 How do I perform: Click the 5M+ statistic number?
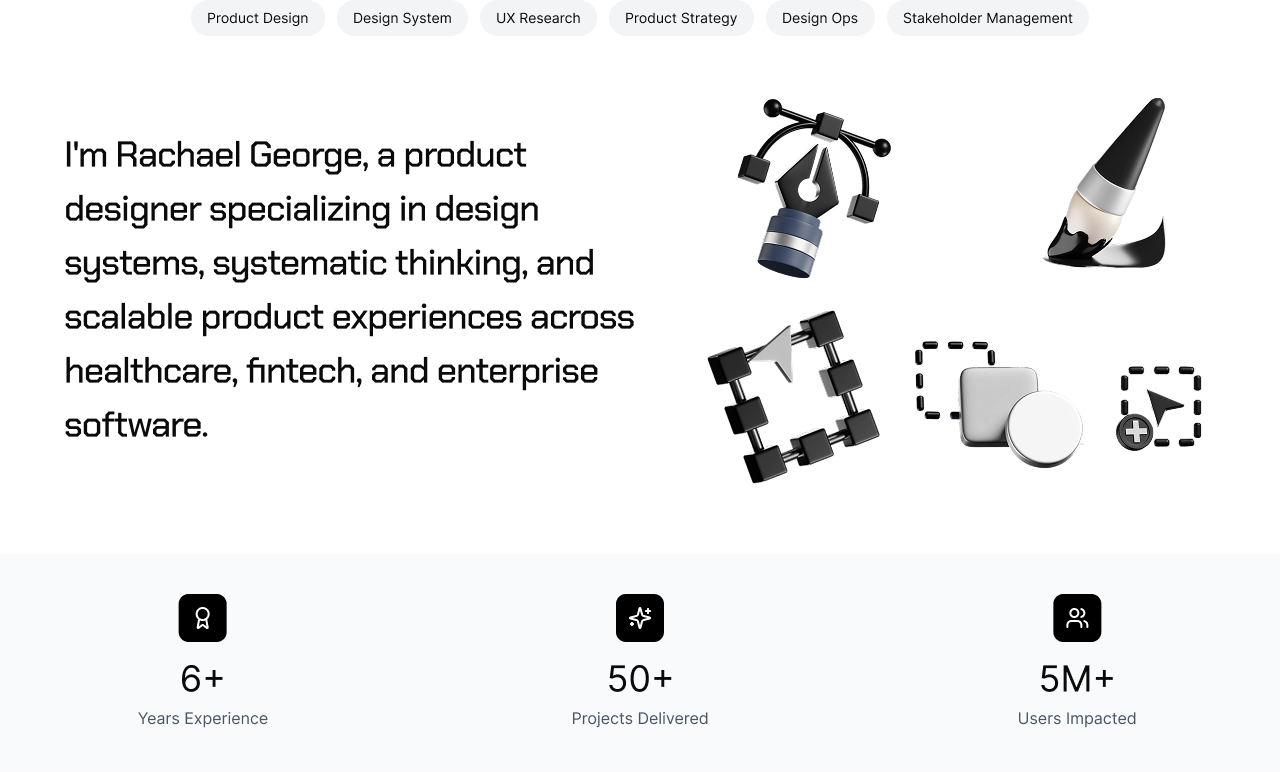1077,679
